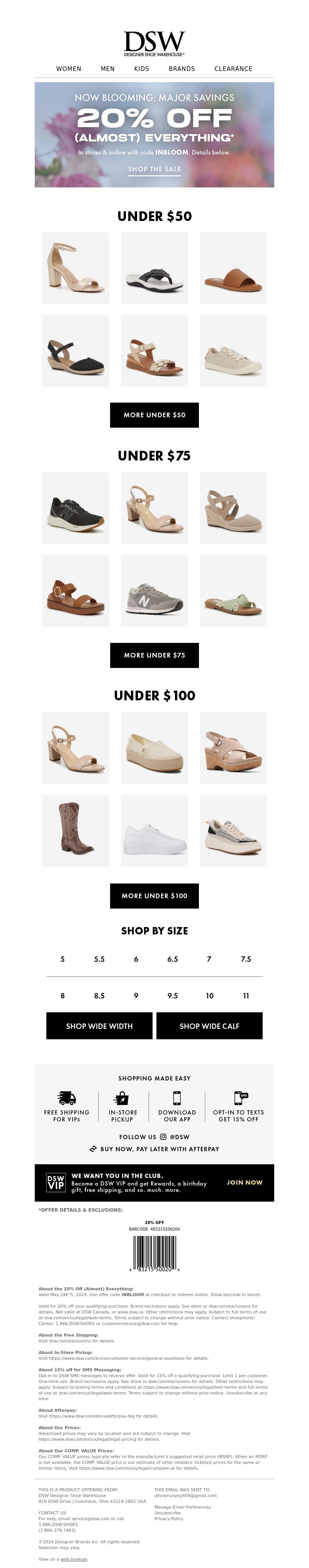
Task: Open the CLEARANCE navigation item
Action: 233,69
